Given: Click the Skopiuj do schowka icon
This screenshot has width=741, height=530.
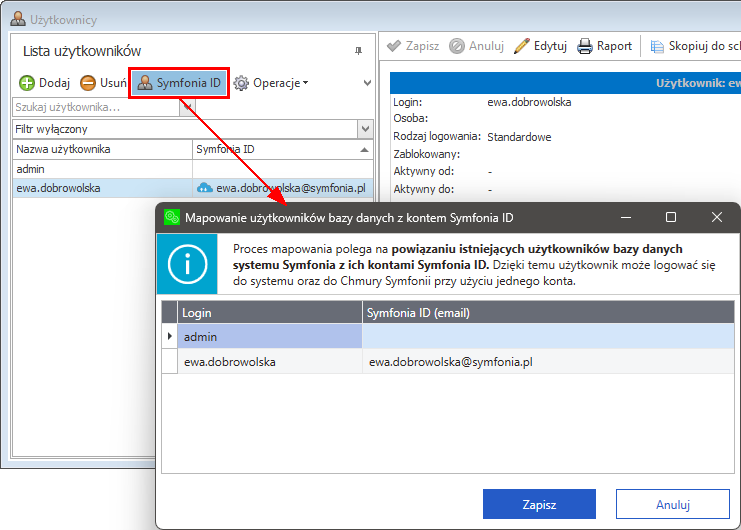Looking at the screenshot, I should 658,46.
